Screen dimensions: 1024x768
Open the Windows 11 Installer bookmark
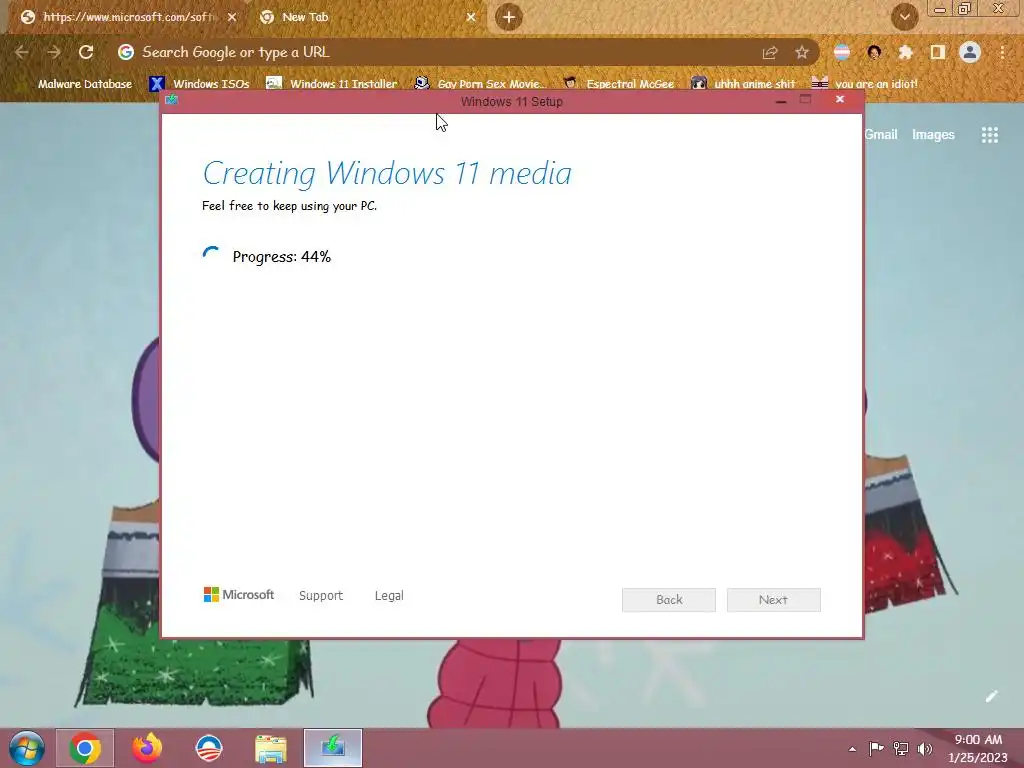point(332,84)
